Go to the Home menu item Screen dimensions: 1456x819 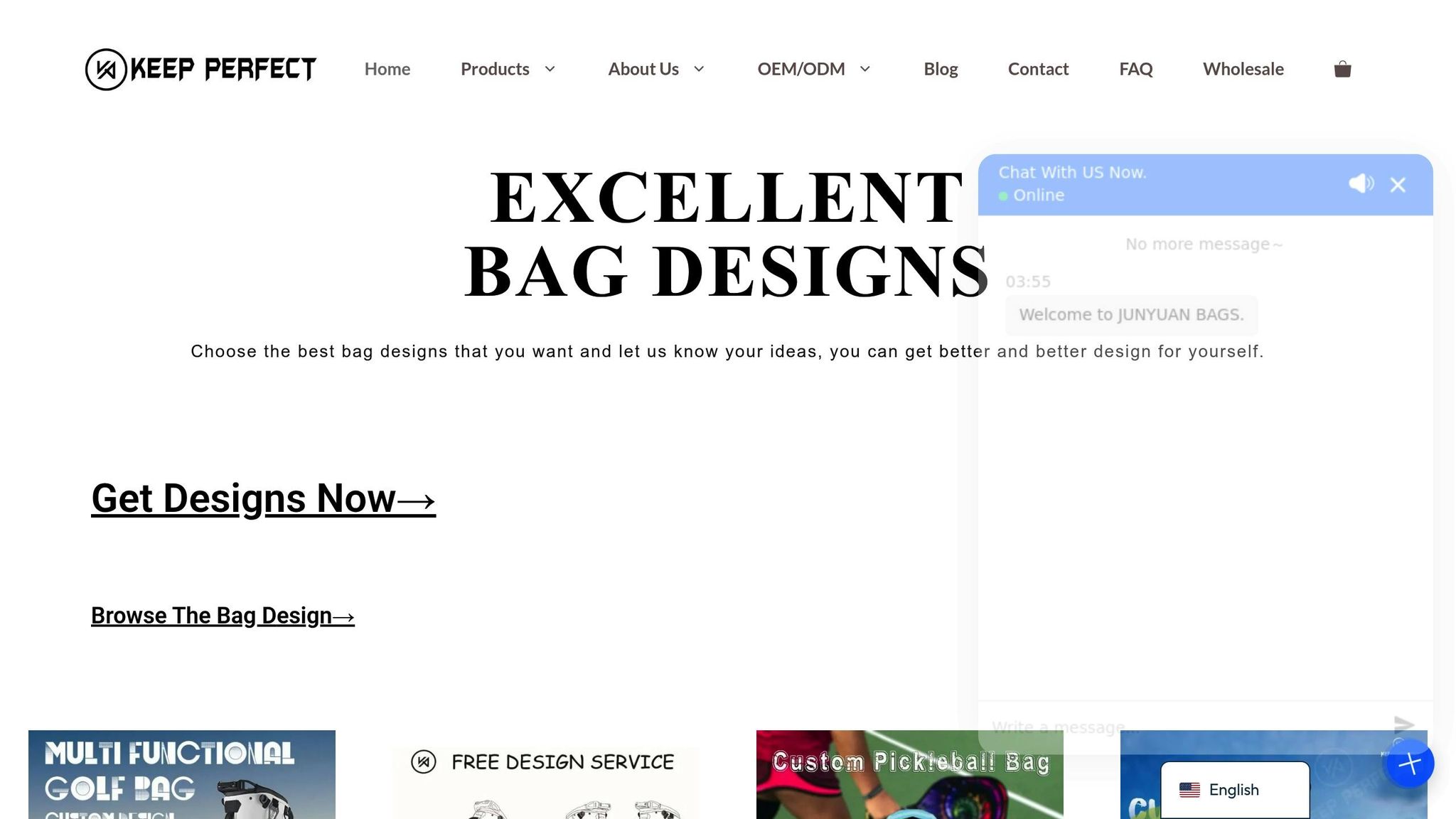tap(387, 69)
